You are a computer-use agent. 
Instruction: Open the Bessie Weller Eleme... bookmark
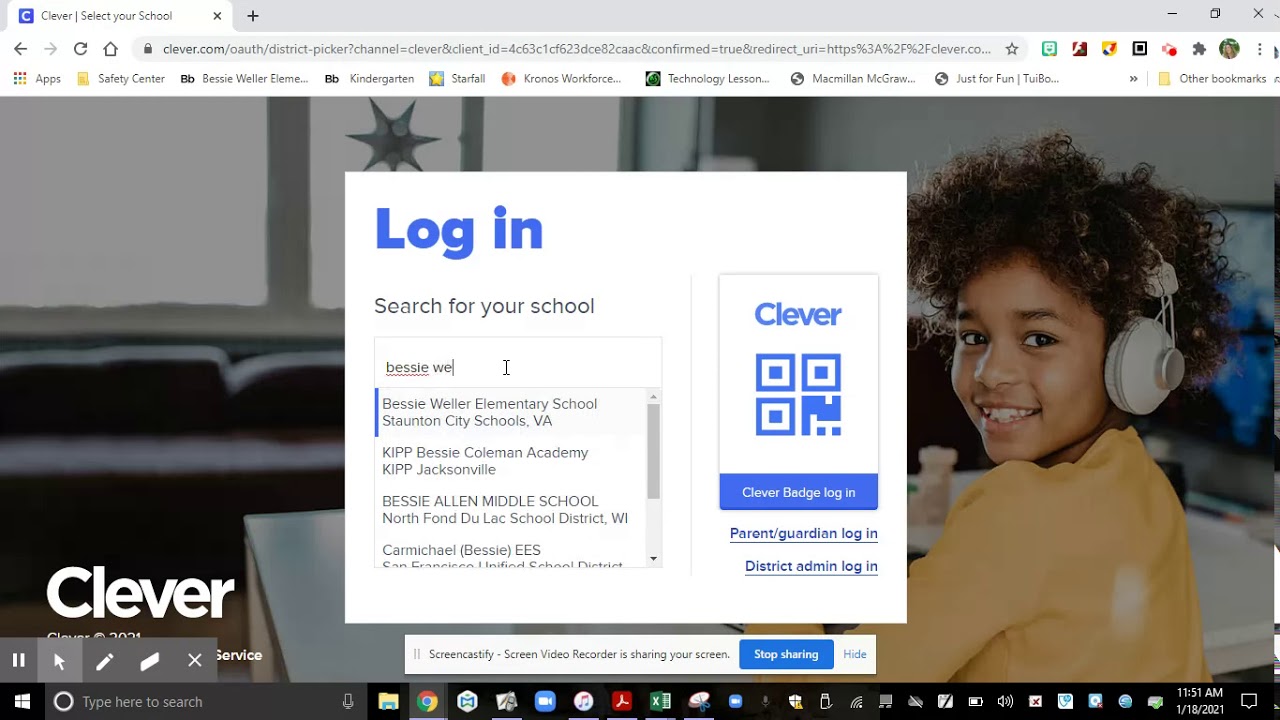(x=245, y=78)
